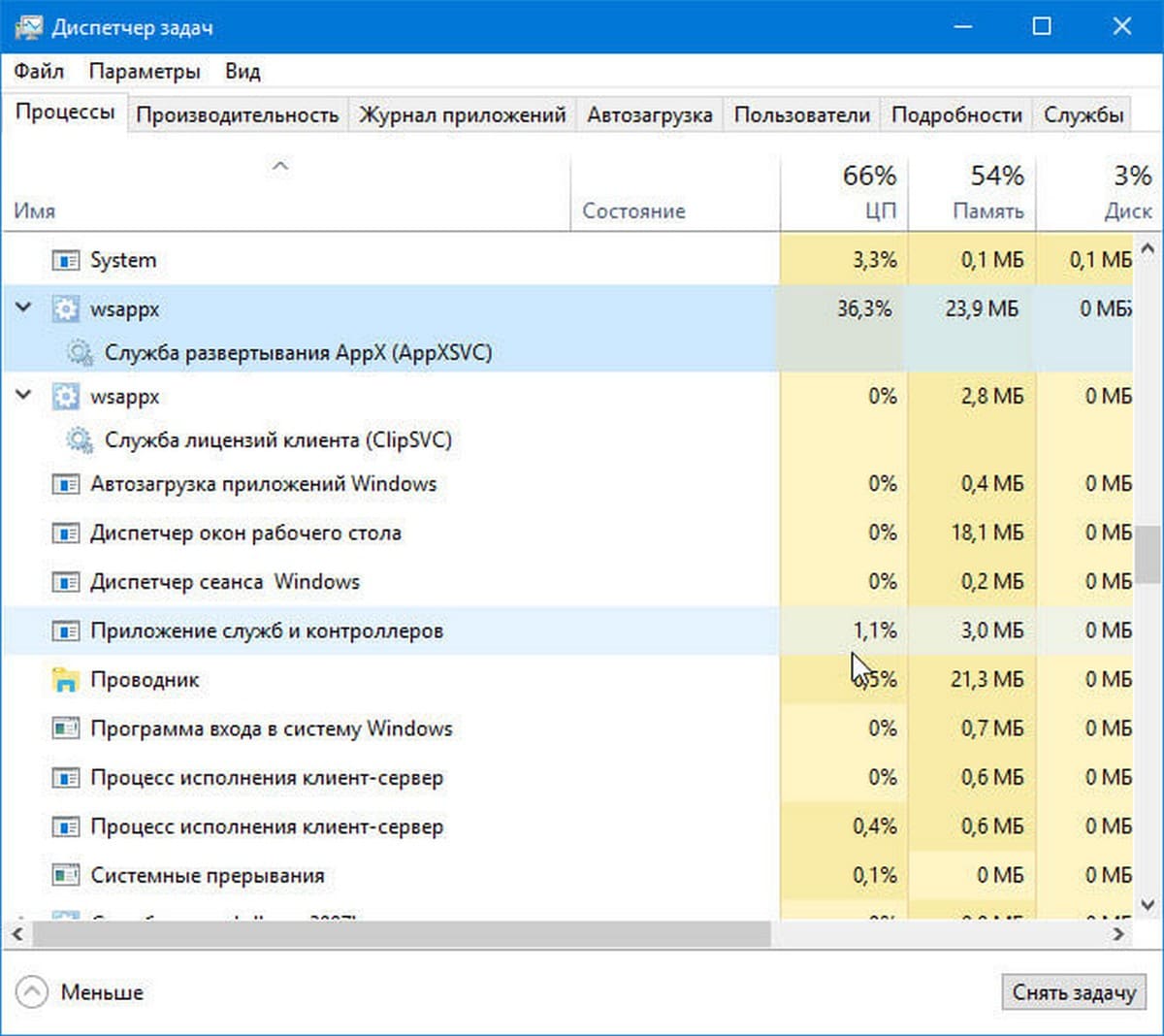Click the 0,4% CPU value
Viewport: 1164px width, 1036px height.
click(x=875, y=826)
